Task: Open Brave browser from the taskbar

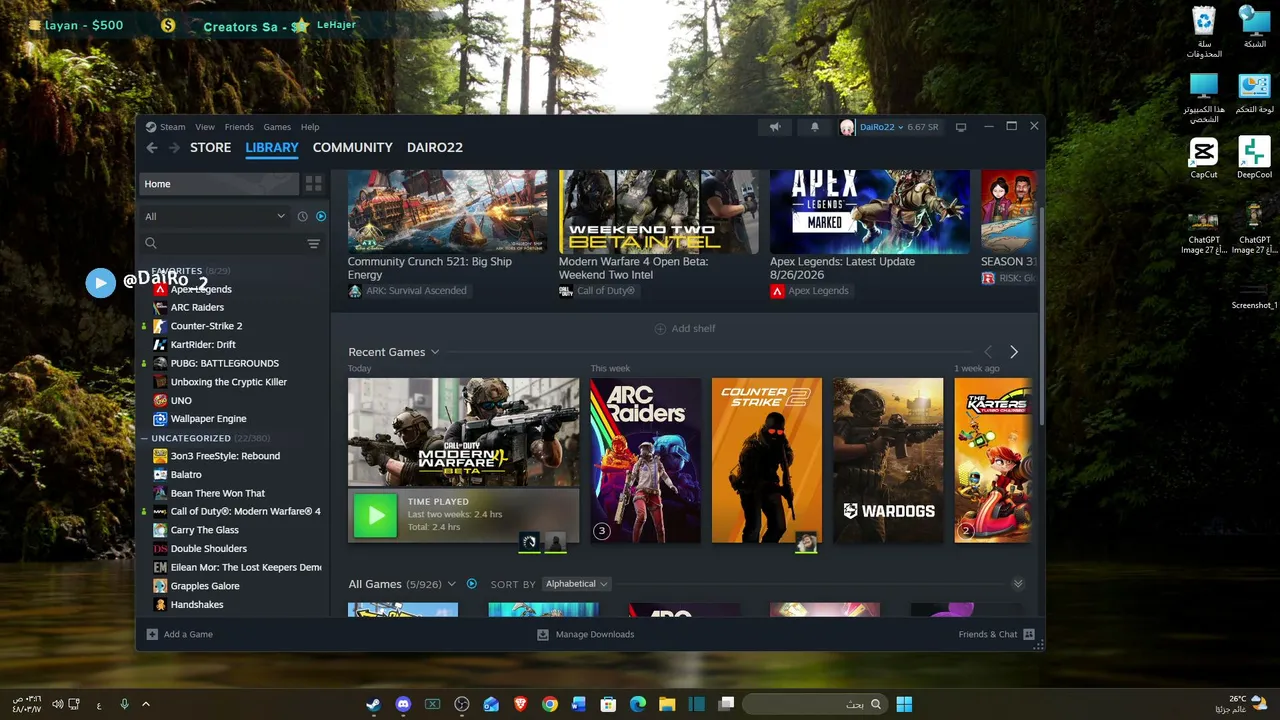Action: (x=520, y=704)
